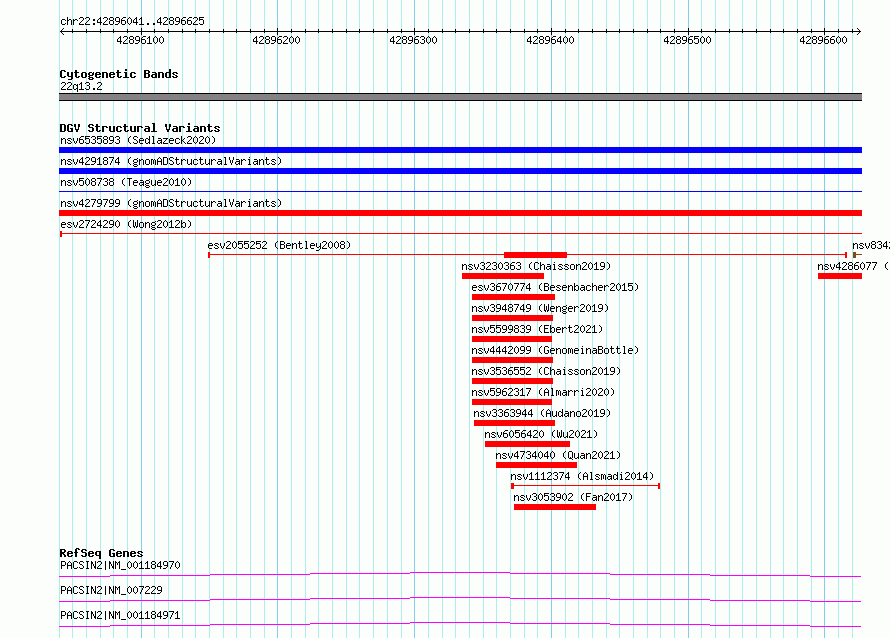This screenshot has width=890, height=638.
Task: Click the gray 22q13.2 cytogenetic band bar
Action: [x=460, y=97]
